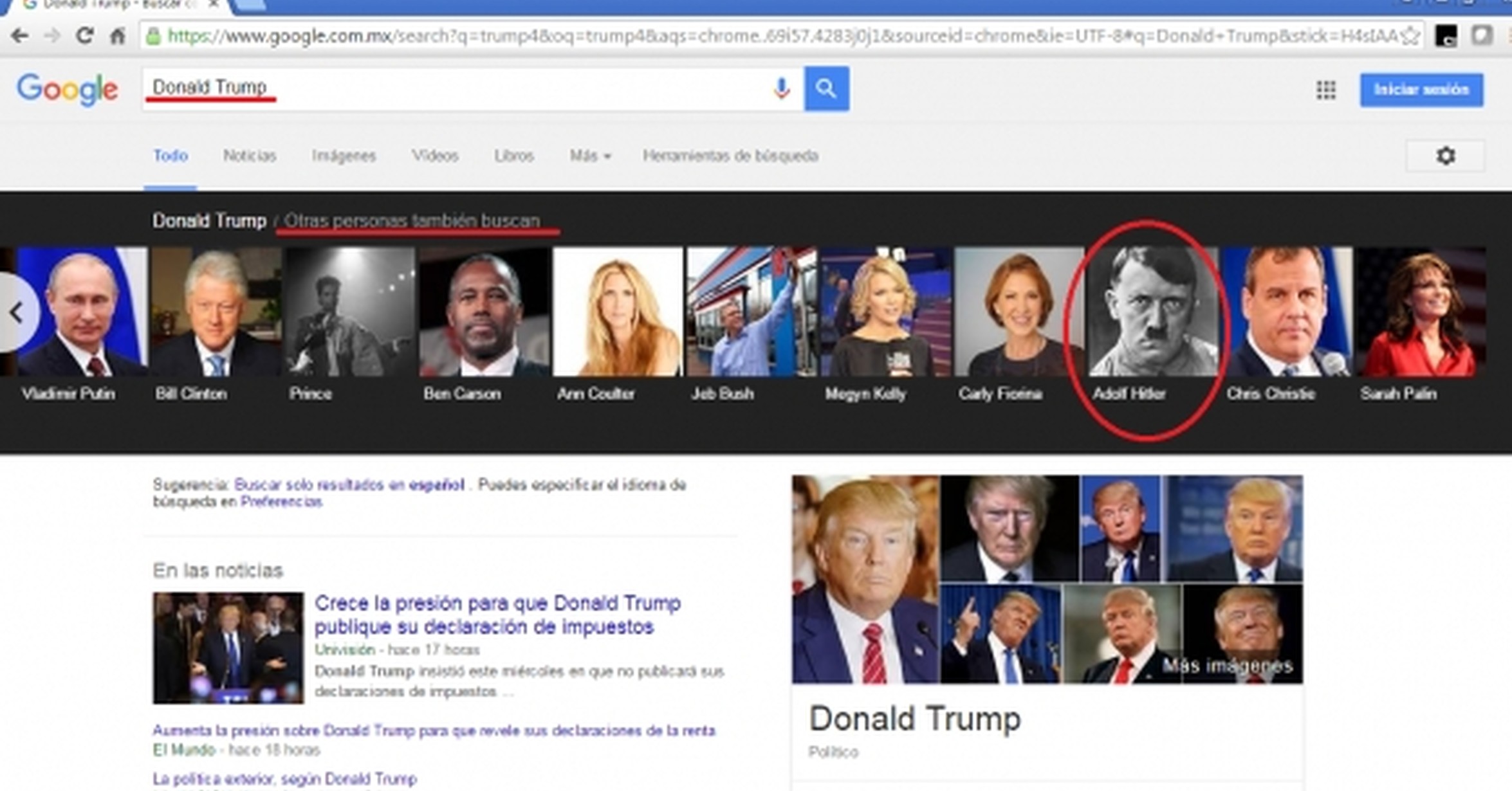Click the dark extension icon in toolbar
Viewport: 1512px width, 791px height.
point(1446,36)
